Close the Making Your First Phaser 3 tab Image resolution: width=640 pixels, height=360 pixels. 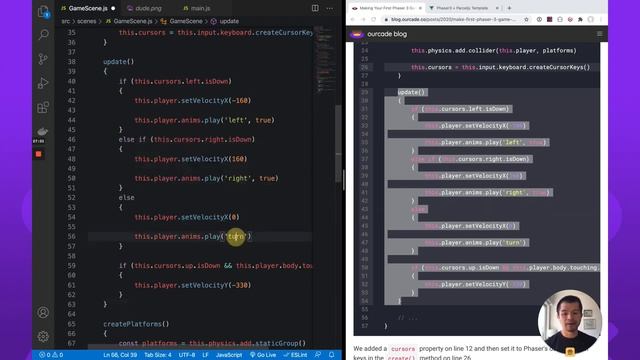(420, 8)
